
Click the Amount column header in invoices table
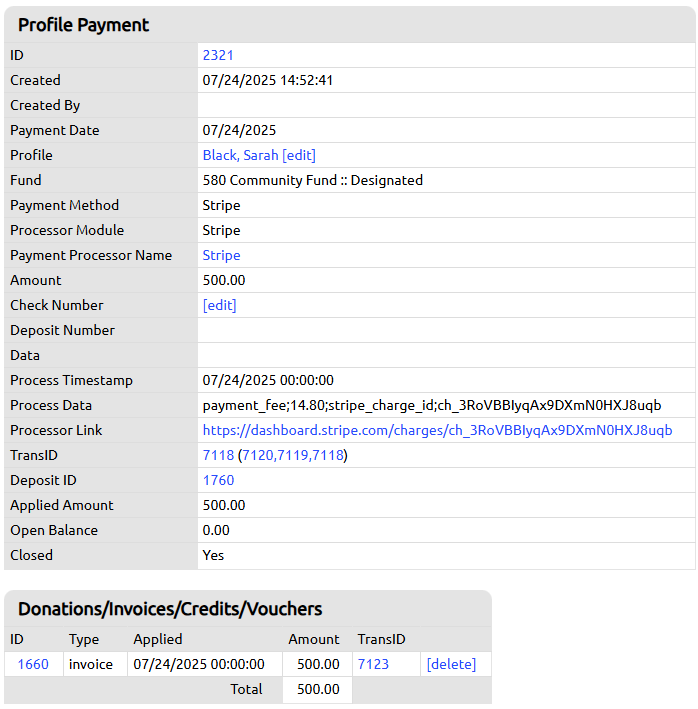click(314, 639)
